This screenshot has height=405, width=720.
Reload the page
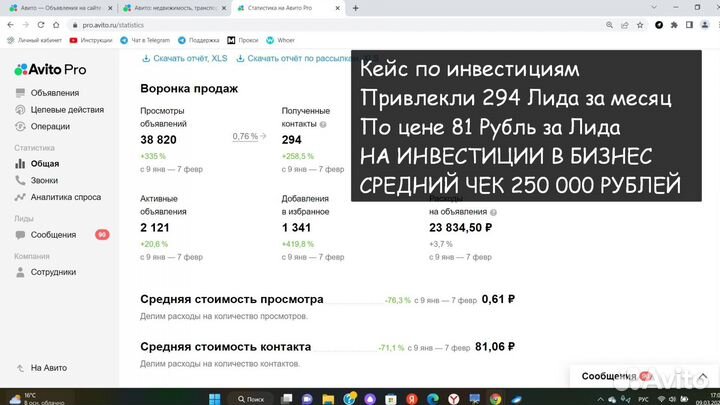[41, 25]
